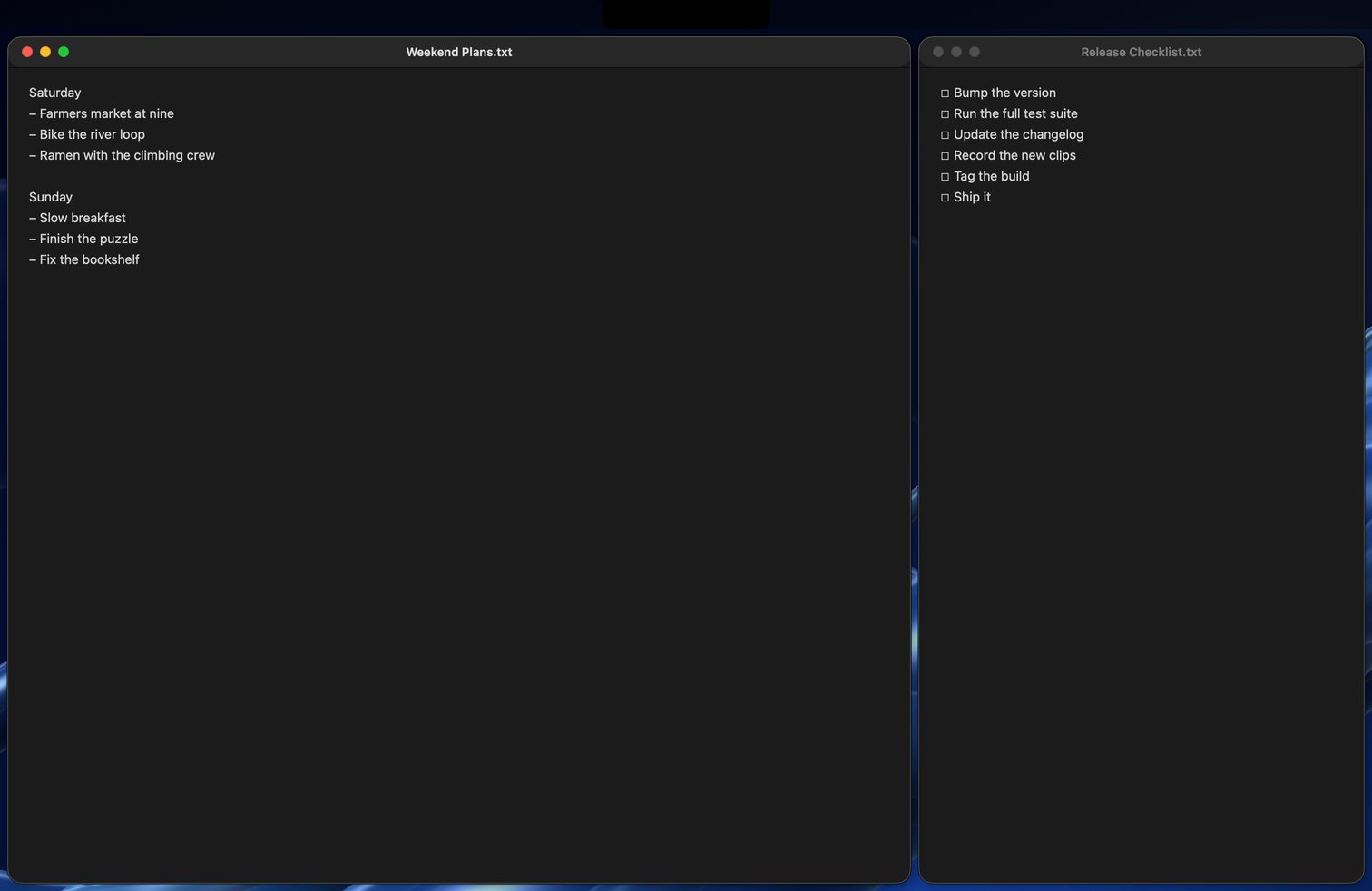Click the box before 'Bump the version'
This screenshot has height=891, width=1372.
945,93
